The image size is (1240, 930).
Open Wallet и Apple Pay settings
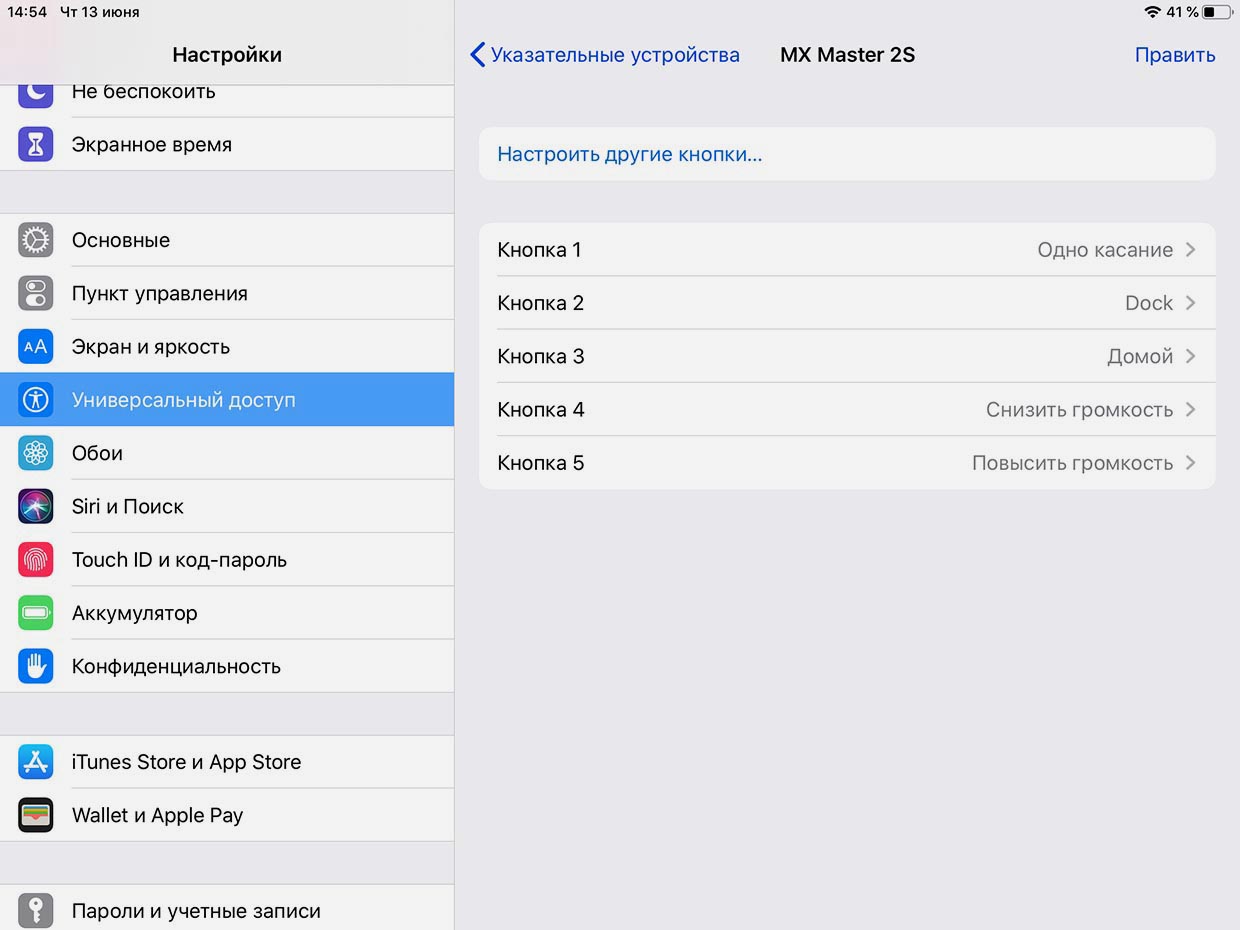pos(157,815)
